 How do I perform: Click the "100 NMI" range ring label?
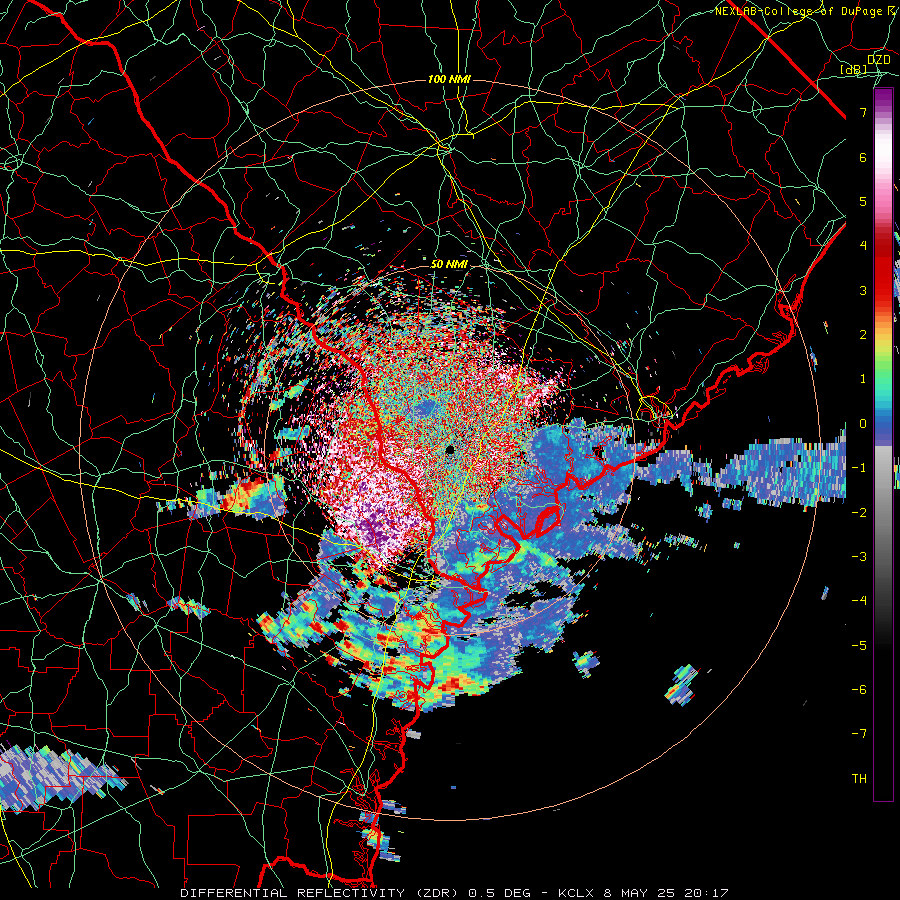449,79
